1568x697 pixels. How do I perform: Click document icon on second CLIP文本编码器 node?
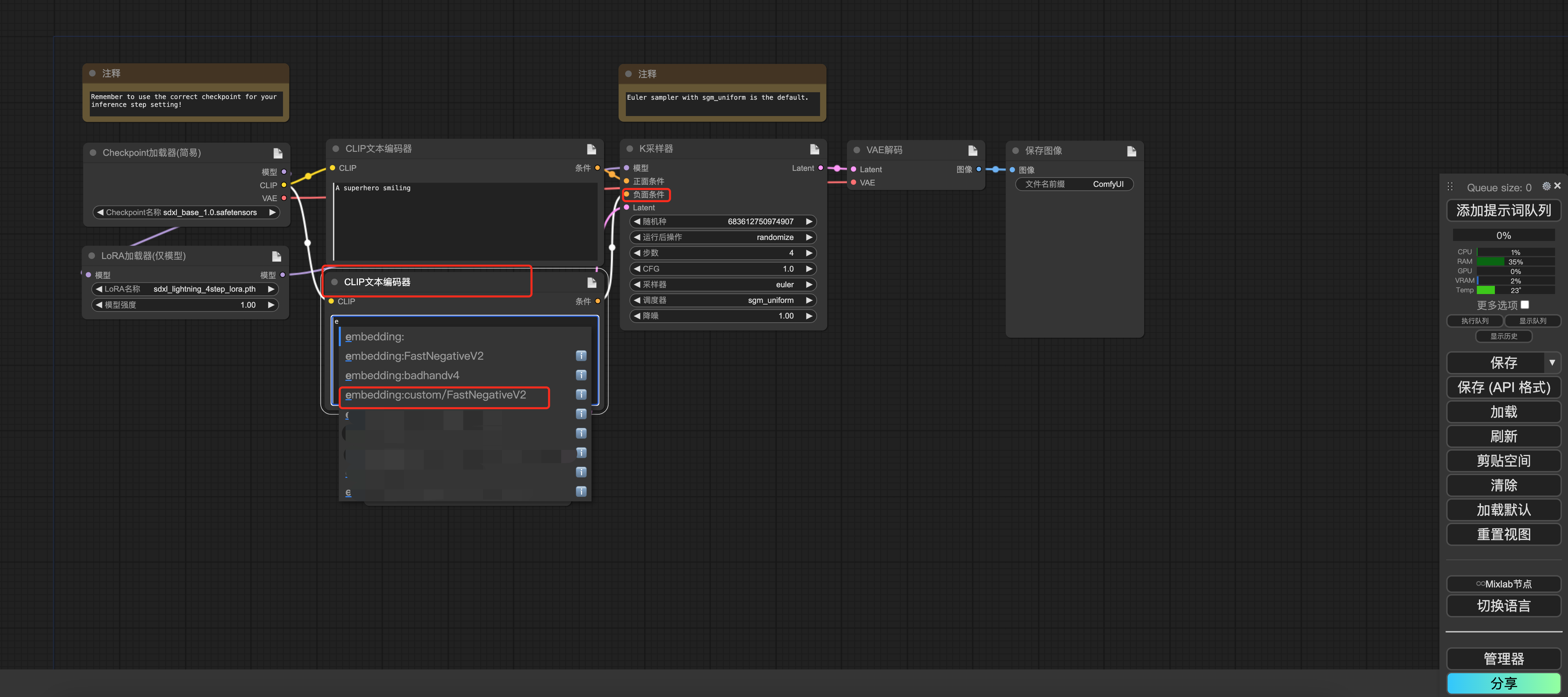click(x=591, y=282)
